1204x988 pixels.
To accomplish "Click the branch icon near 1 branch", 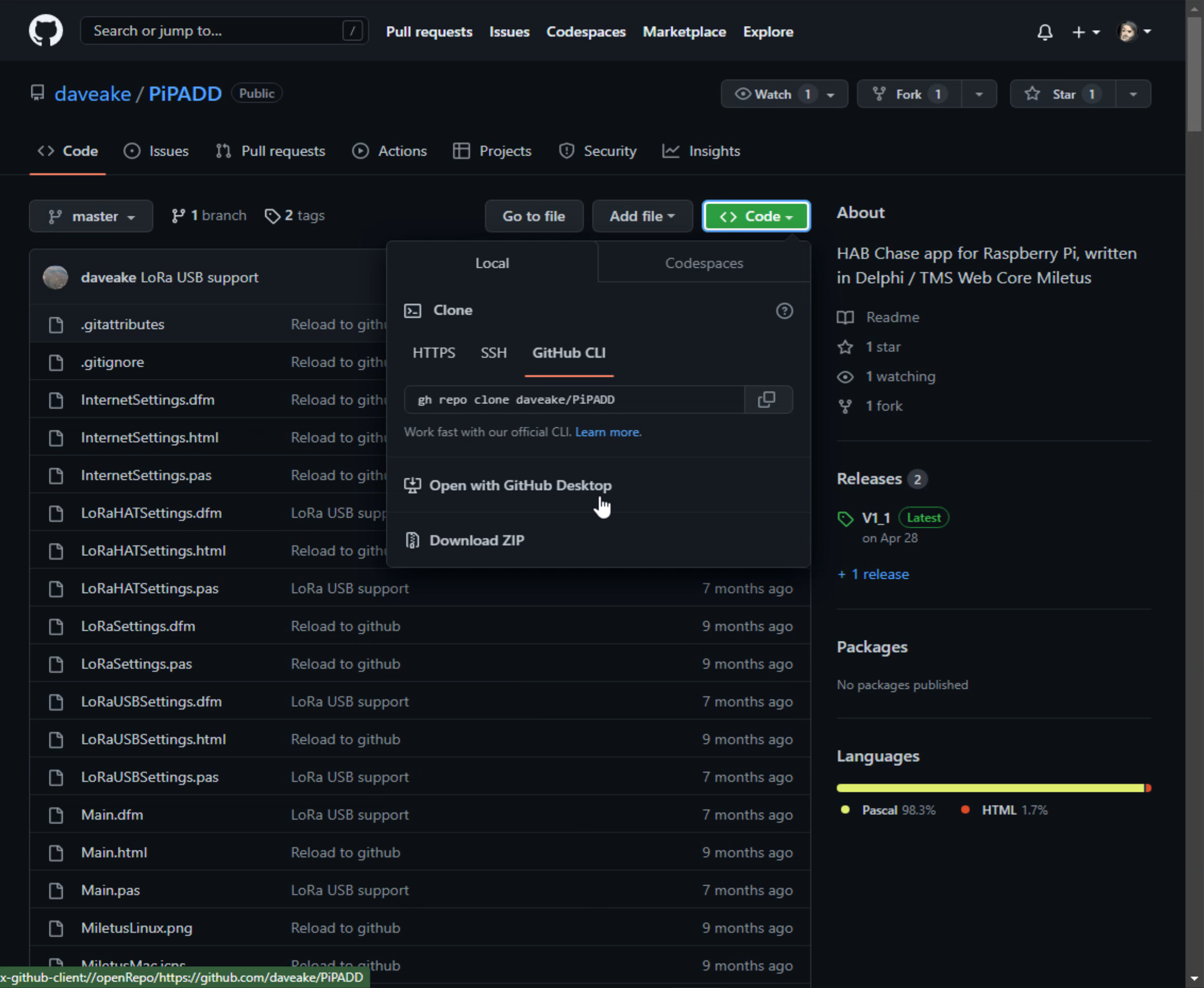I will 178,216.
